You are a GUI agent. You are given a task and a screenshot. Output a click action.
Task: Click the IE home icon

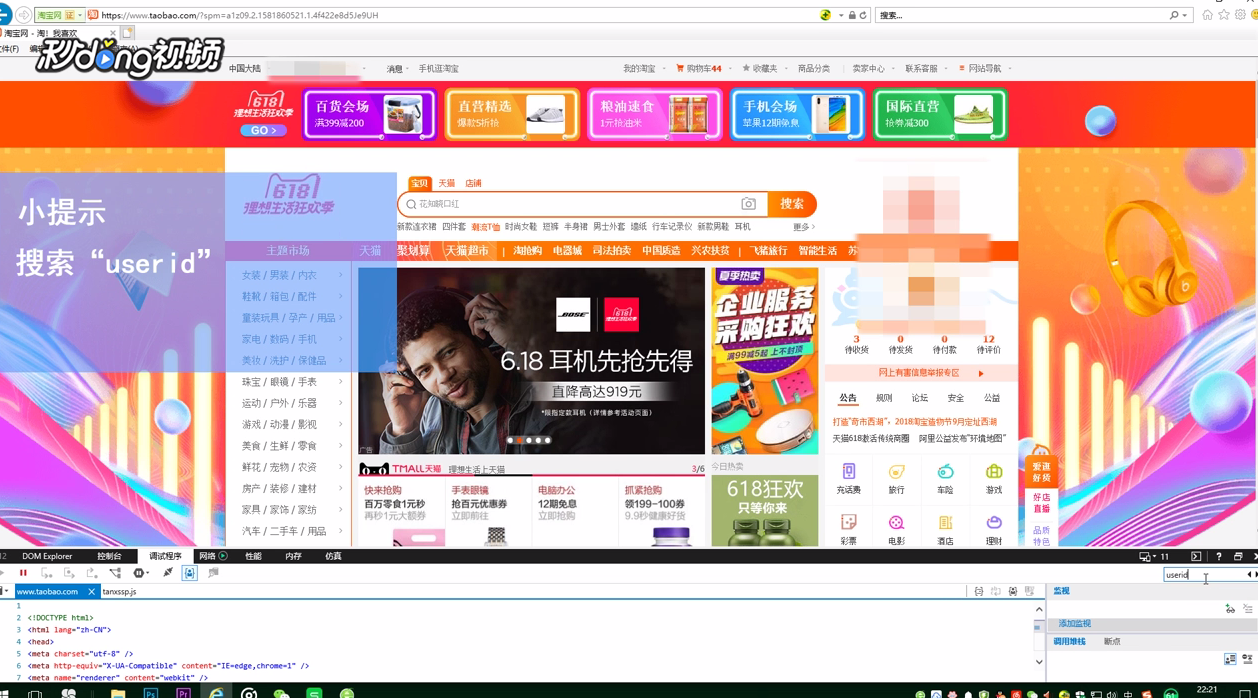(1207, 15)
